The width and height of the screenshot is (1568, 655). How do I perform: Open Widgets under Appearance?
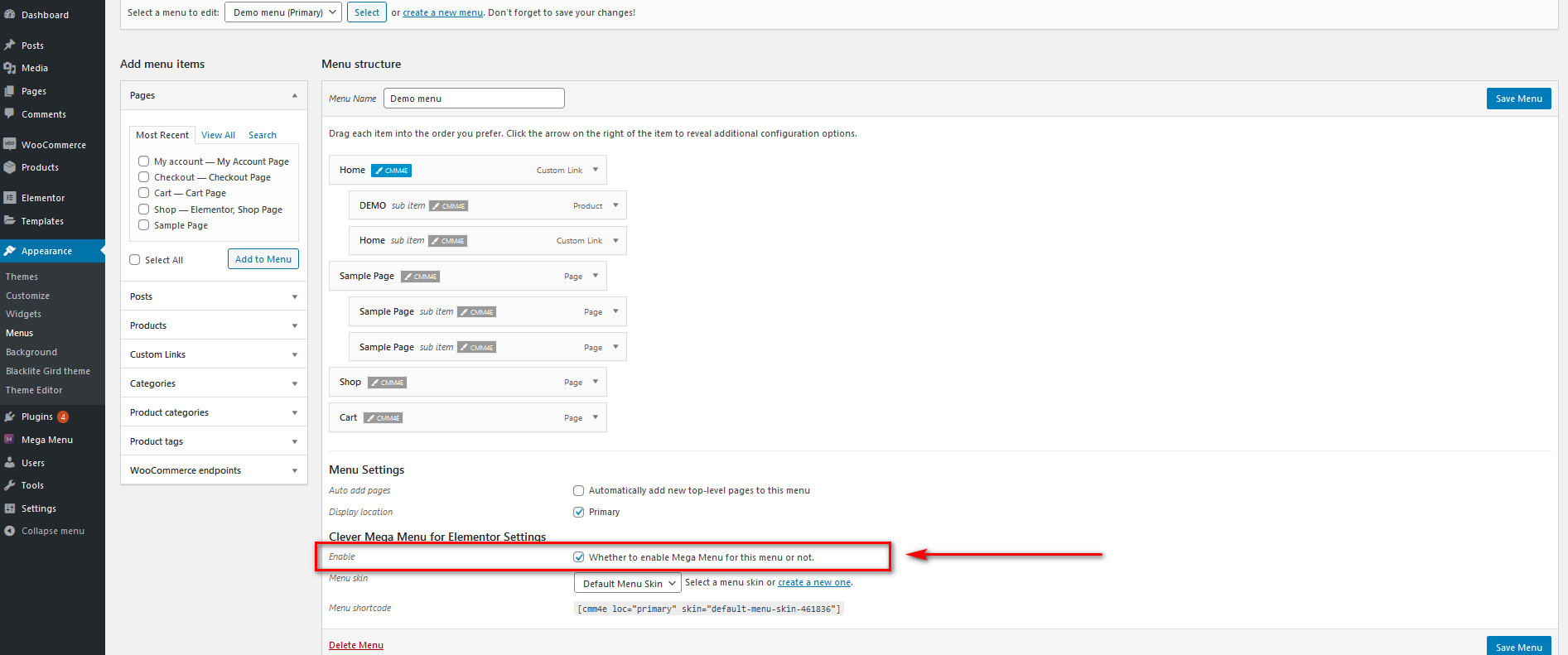(x=23, y=314)
